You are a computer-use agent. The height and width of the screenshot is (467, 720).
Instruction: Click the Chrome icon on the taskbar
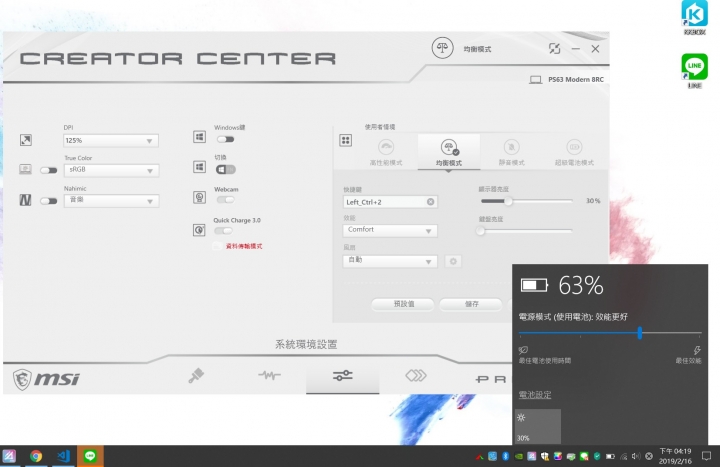tap(36, 456)
